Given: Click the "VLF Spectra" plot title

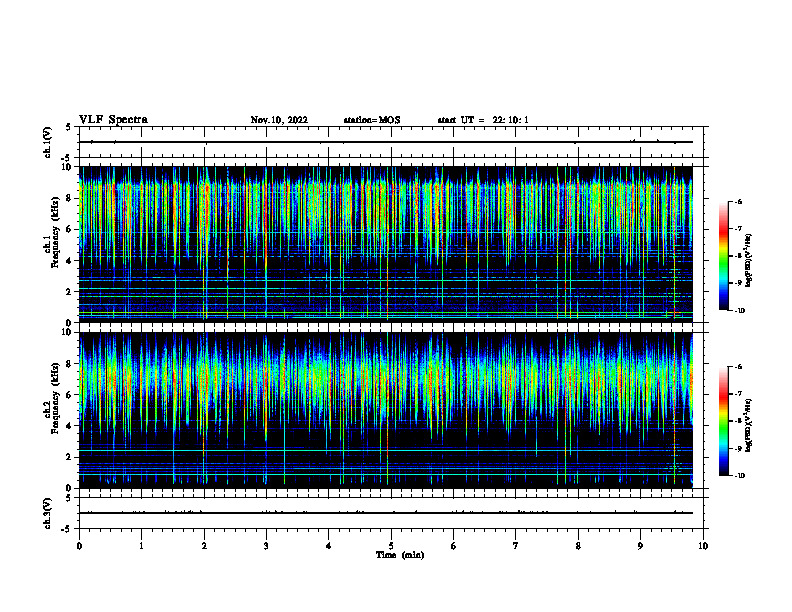Looking at the screenshot, I should pos(113,120).
